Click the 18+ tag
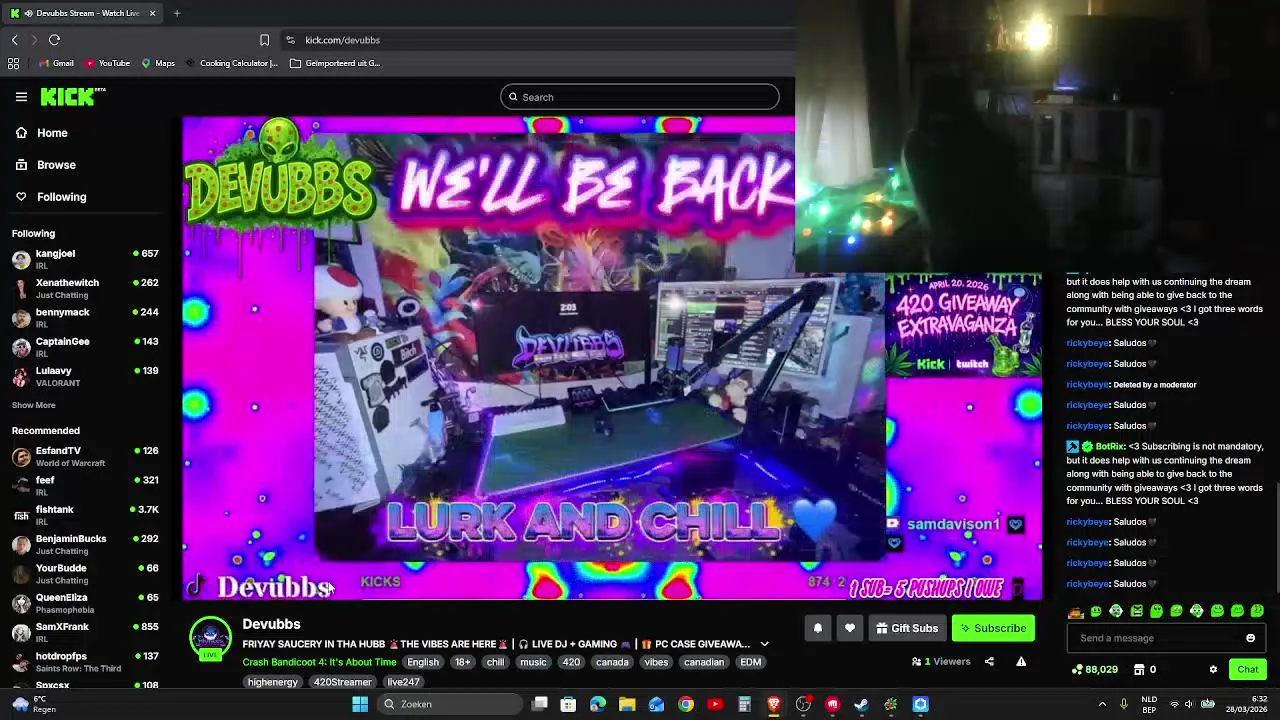The width and height of the screenshot is (1280, 720). pos(463,662)
